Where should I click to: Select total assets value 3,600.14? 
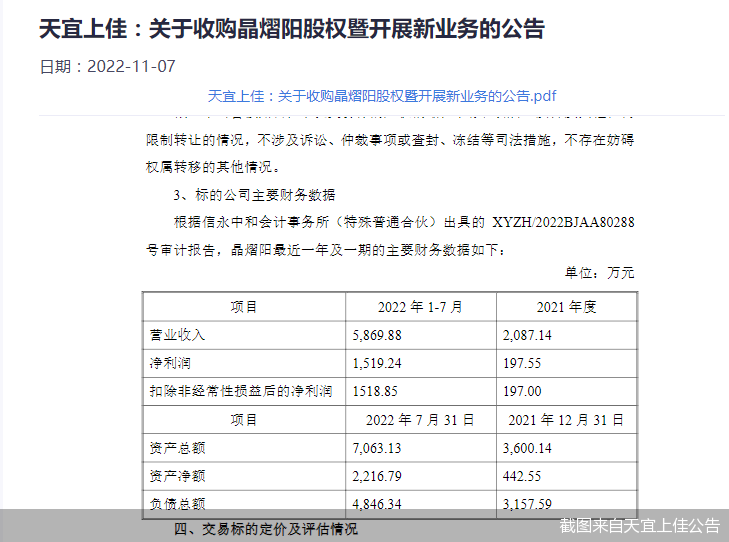(527, 448)
